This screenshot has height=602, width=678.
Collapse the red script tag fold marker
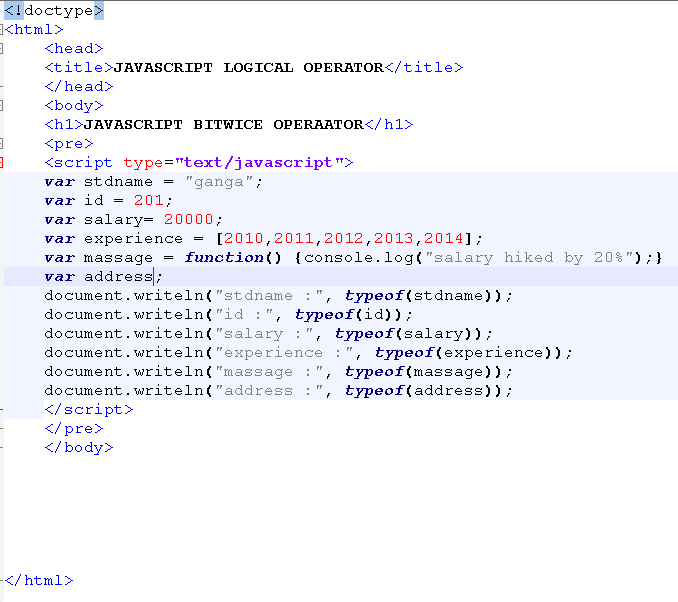pos(2,162)
